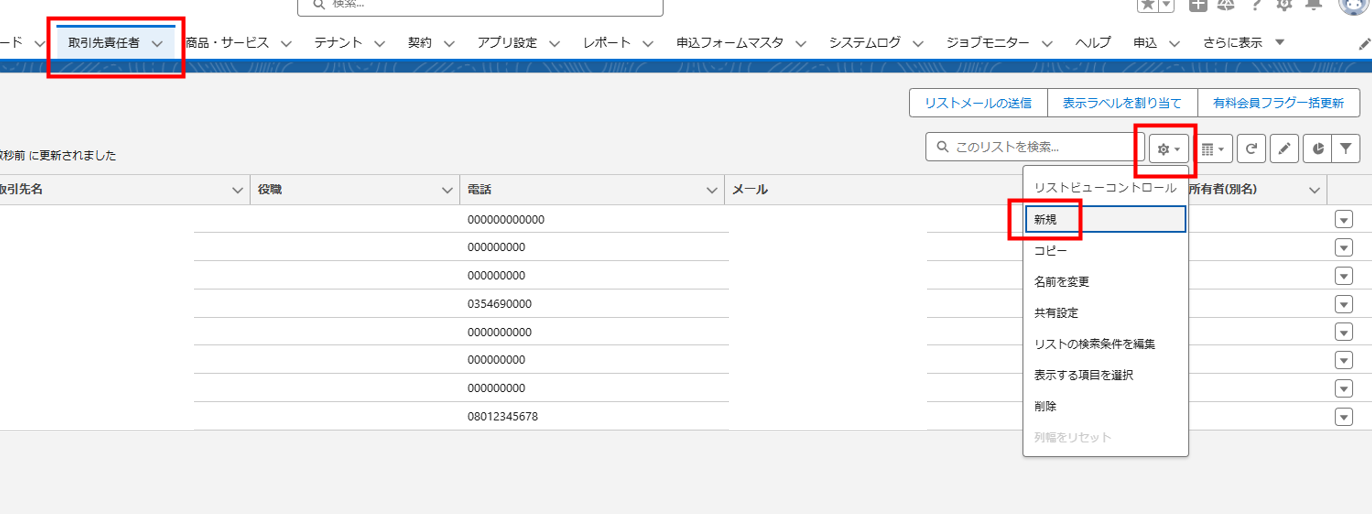Choose コピー in the dropdown menu
The height and width of the screenshot is (514, 1372).
point(1050,251)
